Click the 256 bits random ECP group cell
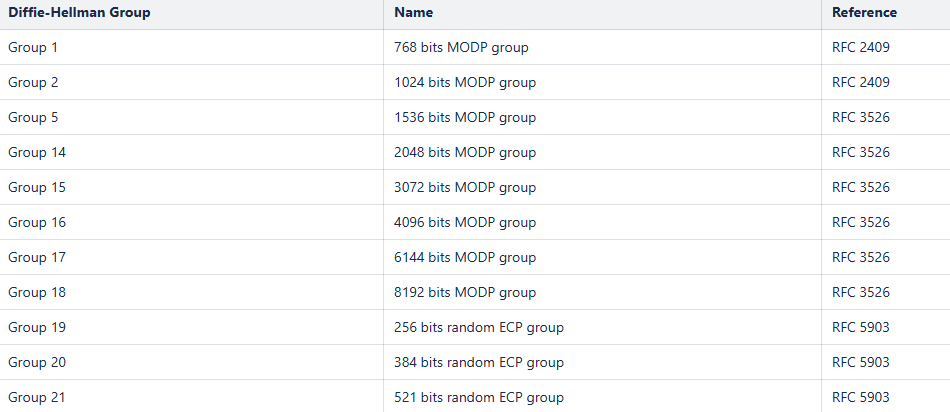 pos(479,327)
